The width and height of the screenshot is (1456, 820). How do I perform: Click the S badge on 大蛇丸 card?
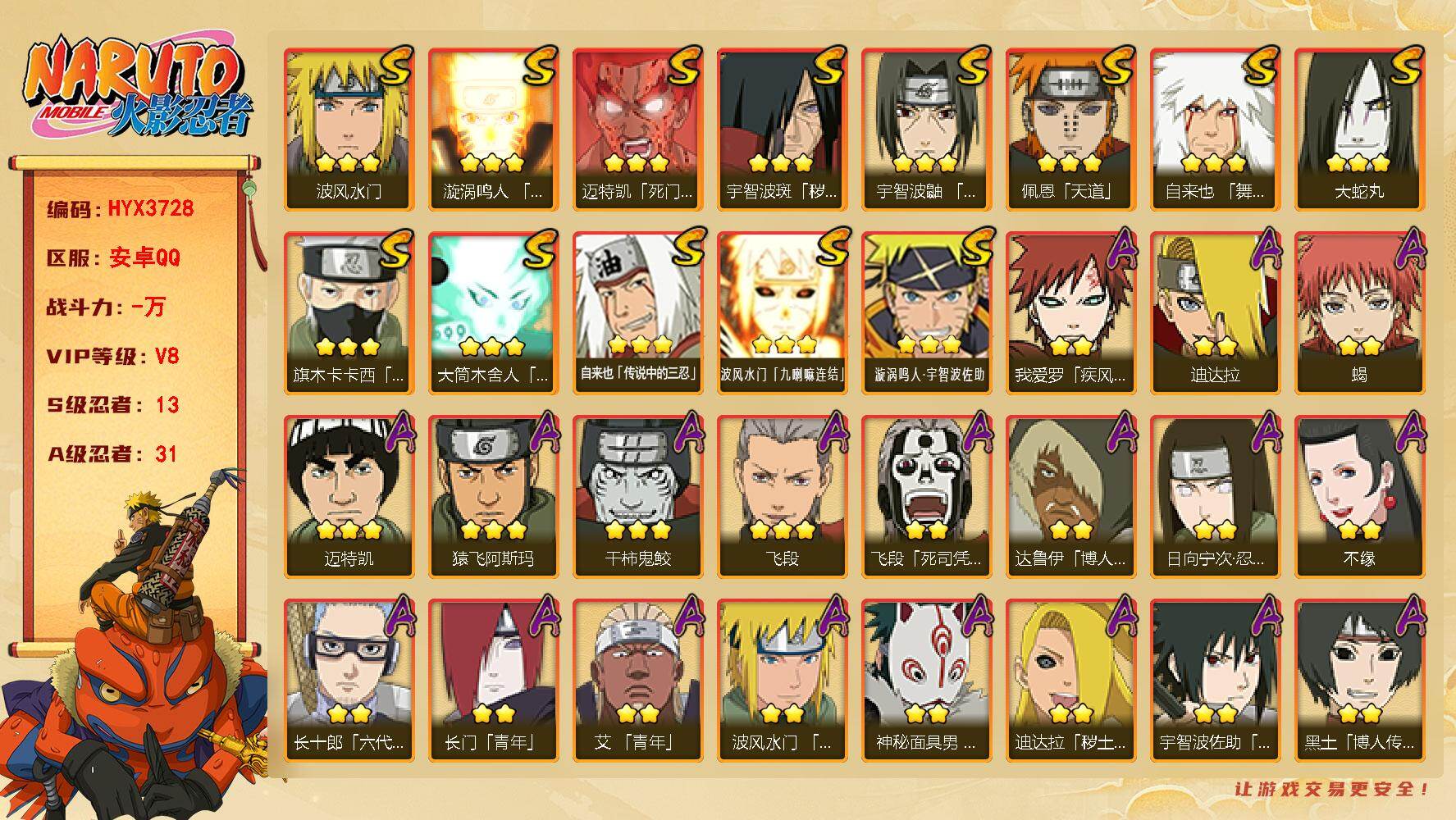pyautogui.click(x=1404, y=66)
